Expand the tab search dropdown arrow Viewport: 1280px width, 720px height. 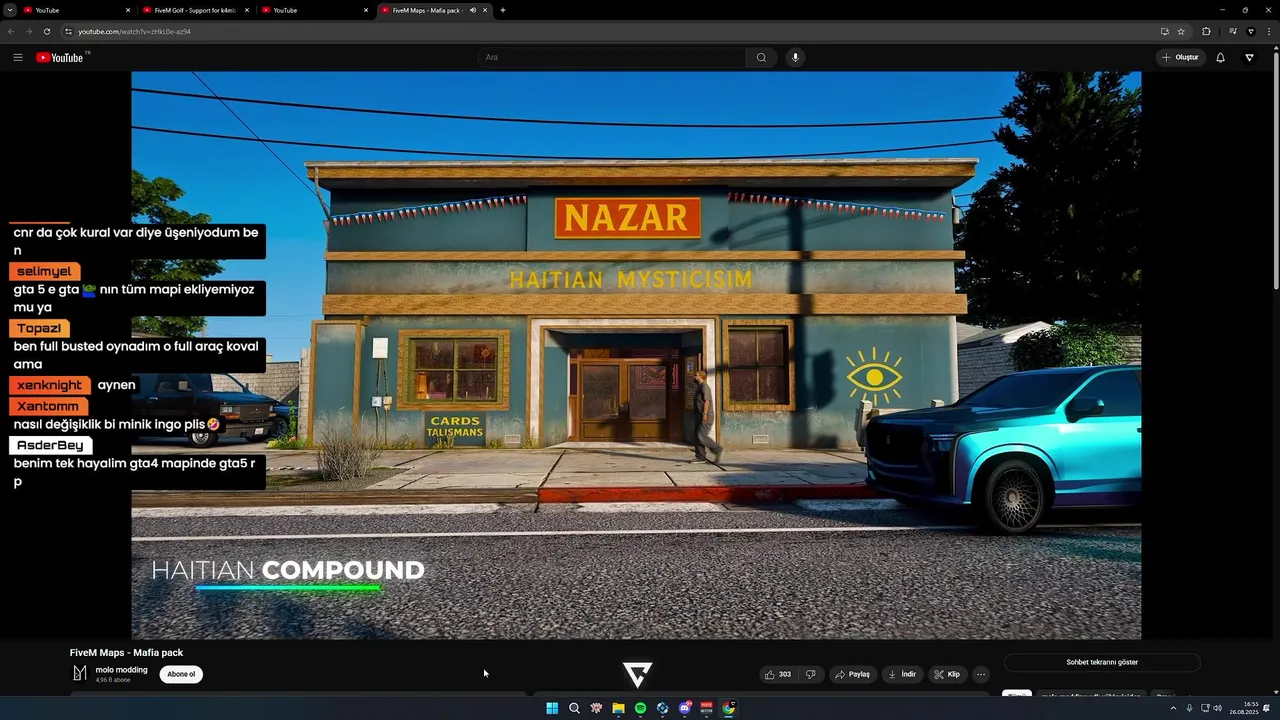pos(10,10)
